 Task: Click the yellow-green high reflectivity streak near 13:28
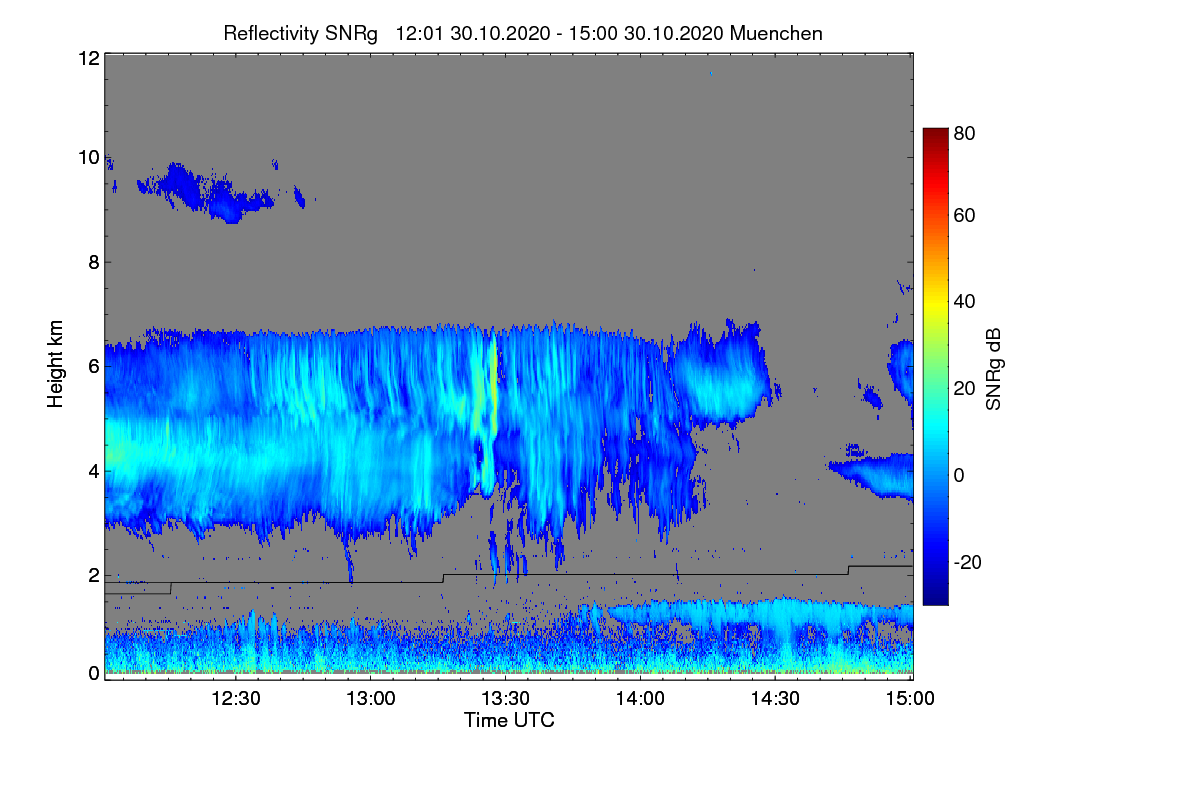pyautogui.click(x=493, y=388)
